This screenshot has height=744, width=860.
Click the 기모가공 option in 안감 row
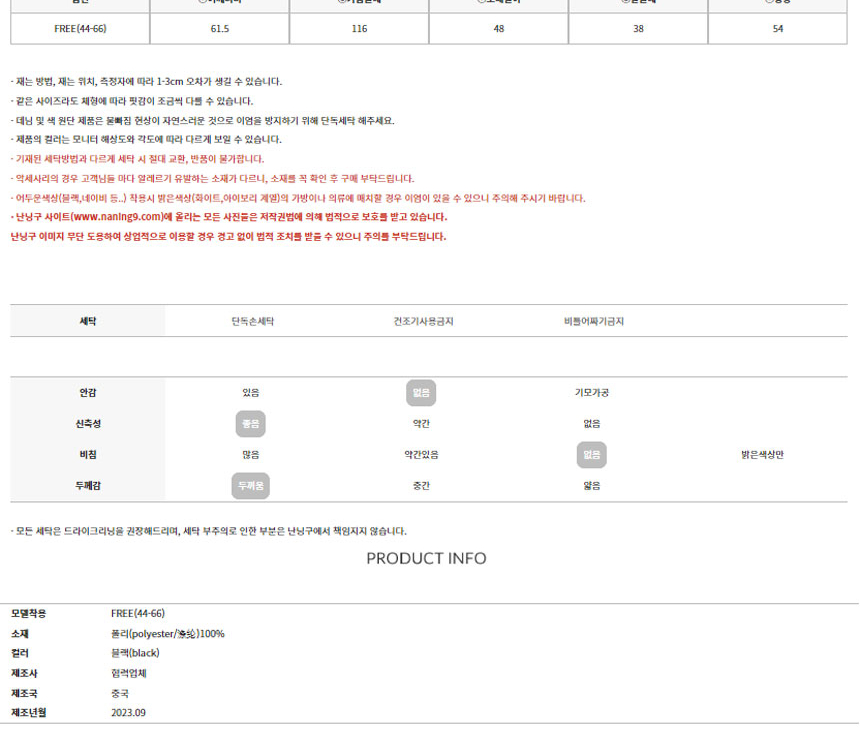pos(591,393)
